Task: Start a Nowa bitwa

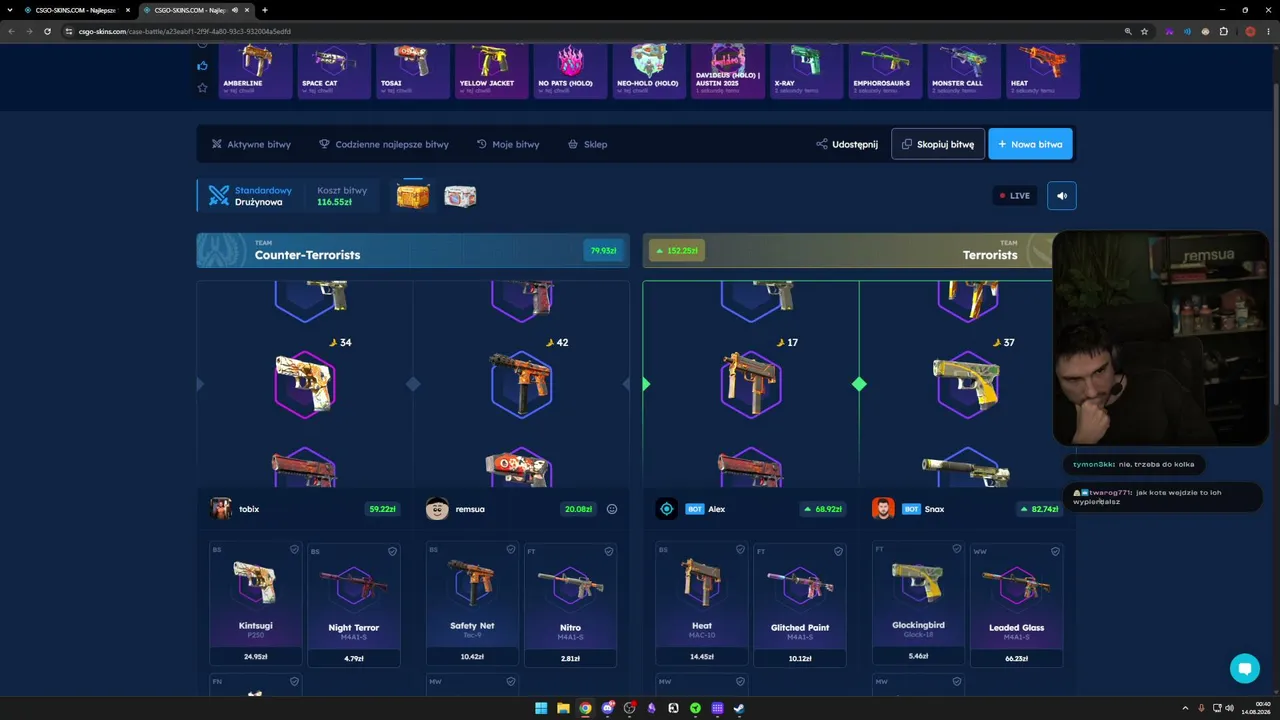Action: [x=1030, y=144]
